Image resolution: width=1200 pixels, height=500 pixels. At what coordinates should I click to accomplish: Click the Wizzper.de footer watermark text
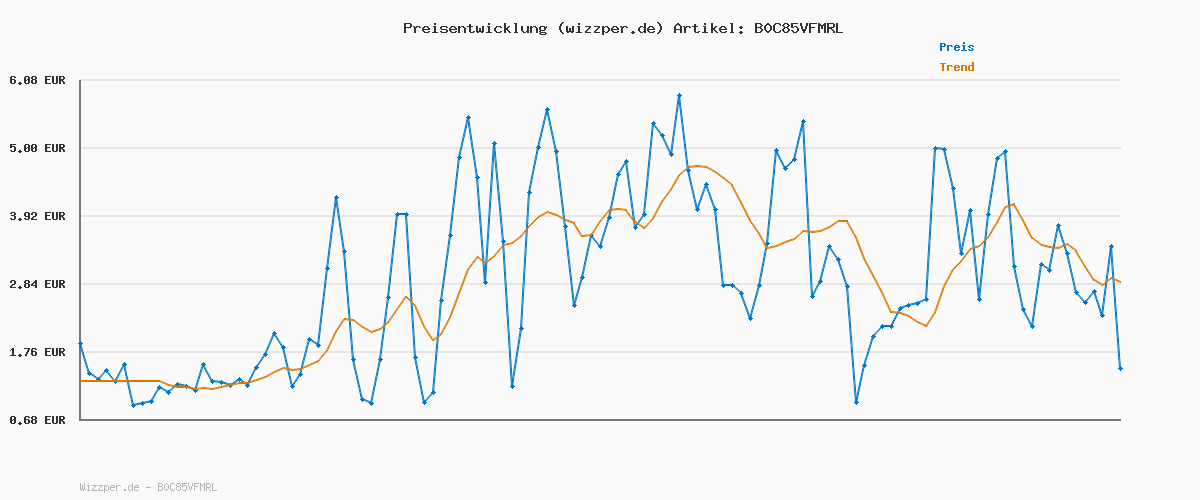click(148, 487)
